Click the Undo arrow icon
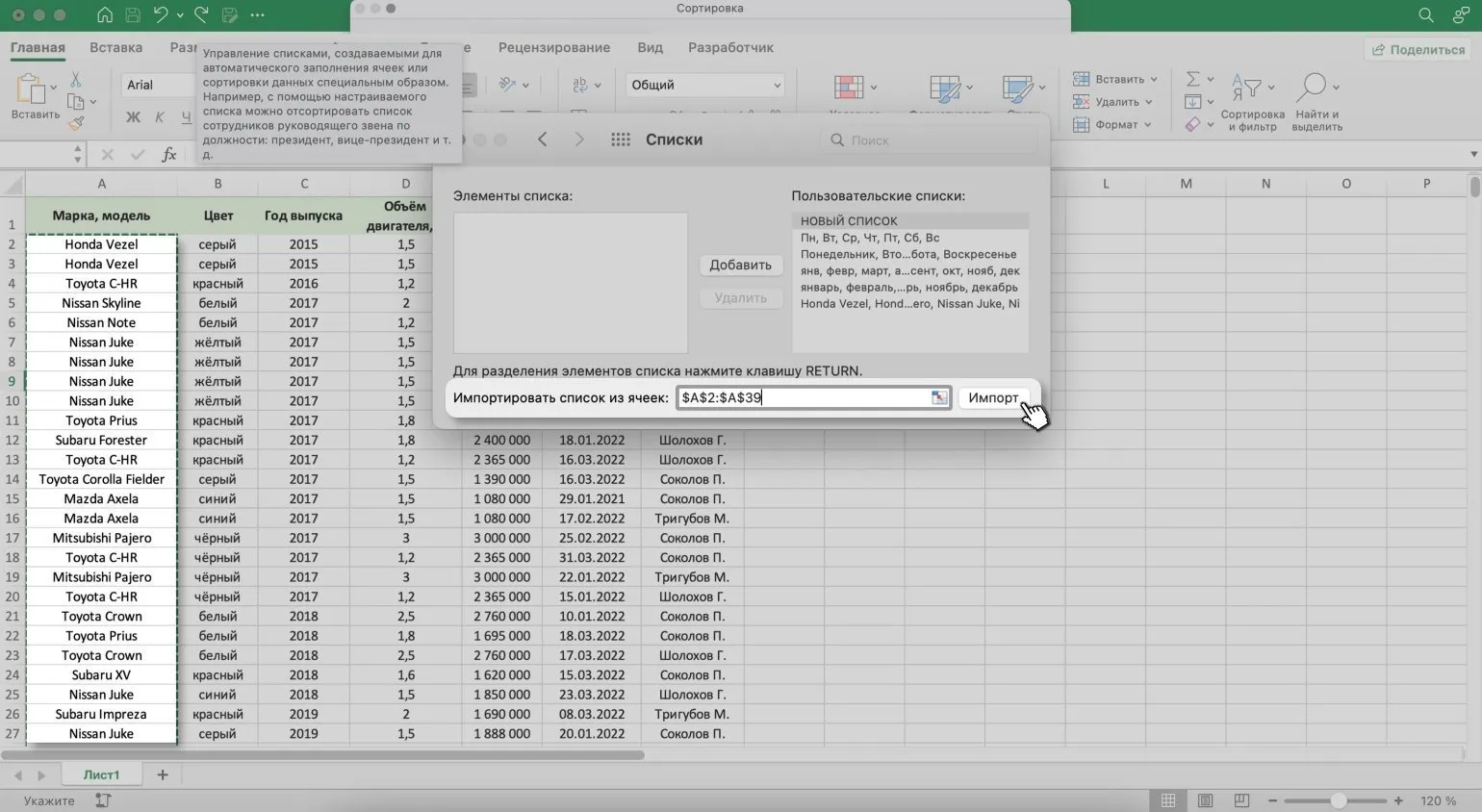1482x812 pixels. tap(161, 14)
